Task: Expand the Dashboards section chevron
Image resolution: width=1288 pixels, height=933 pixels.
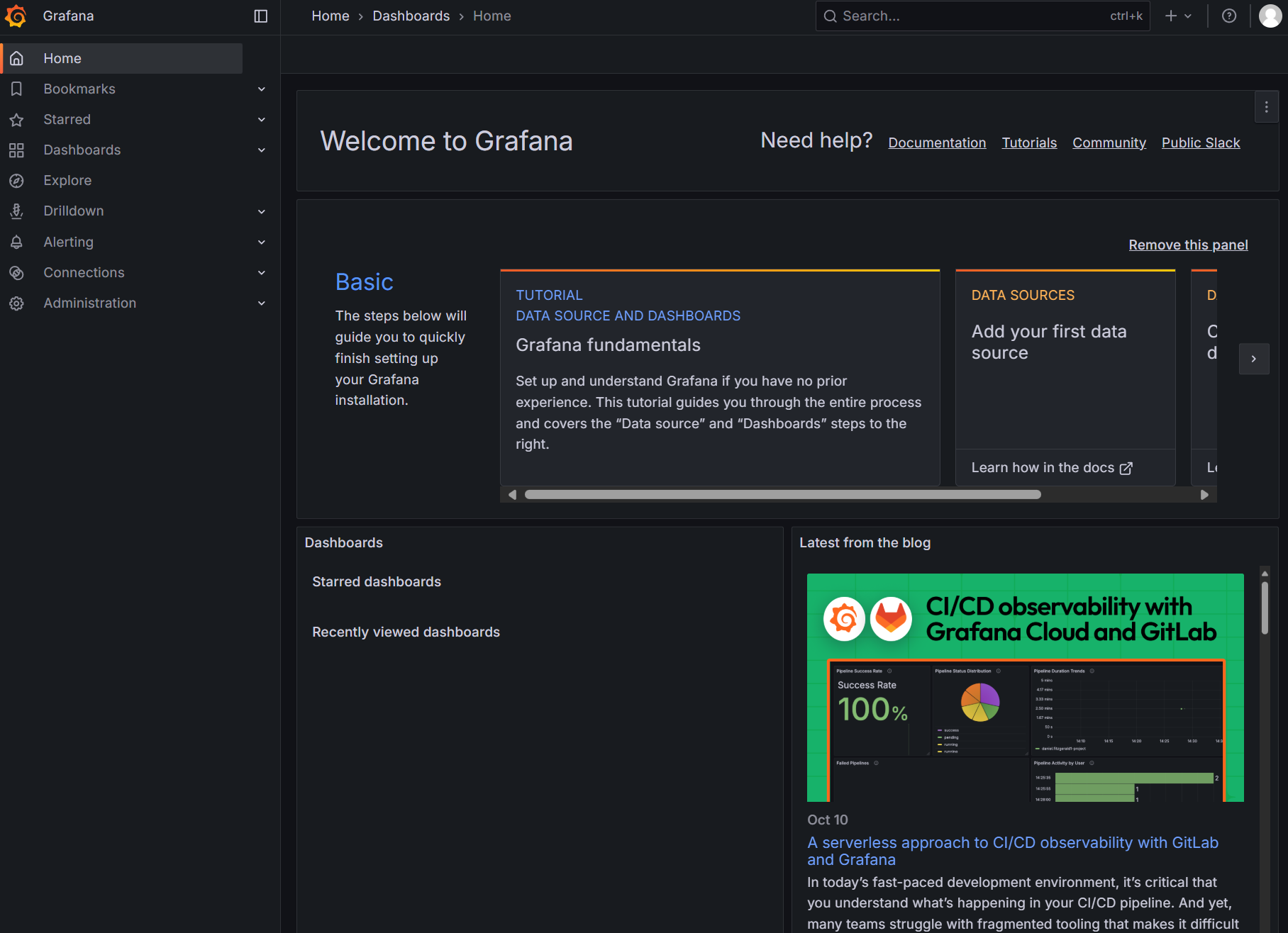Action: pos(262,150)
